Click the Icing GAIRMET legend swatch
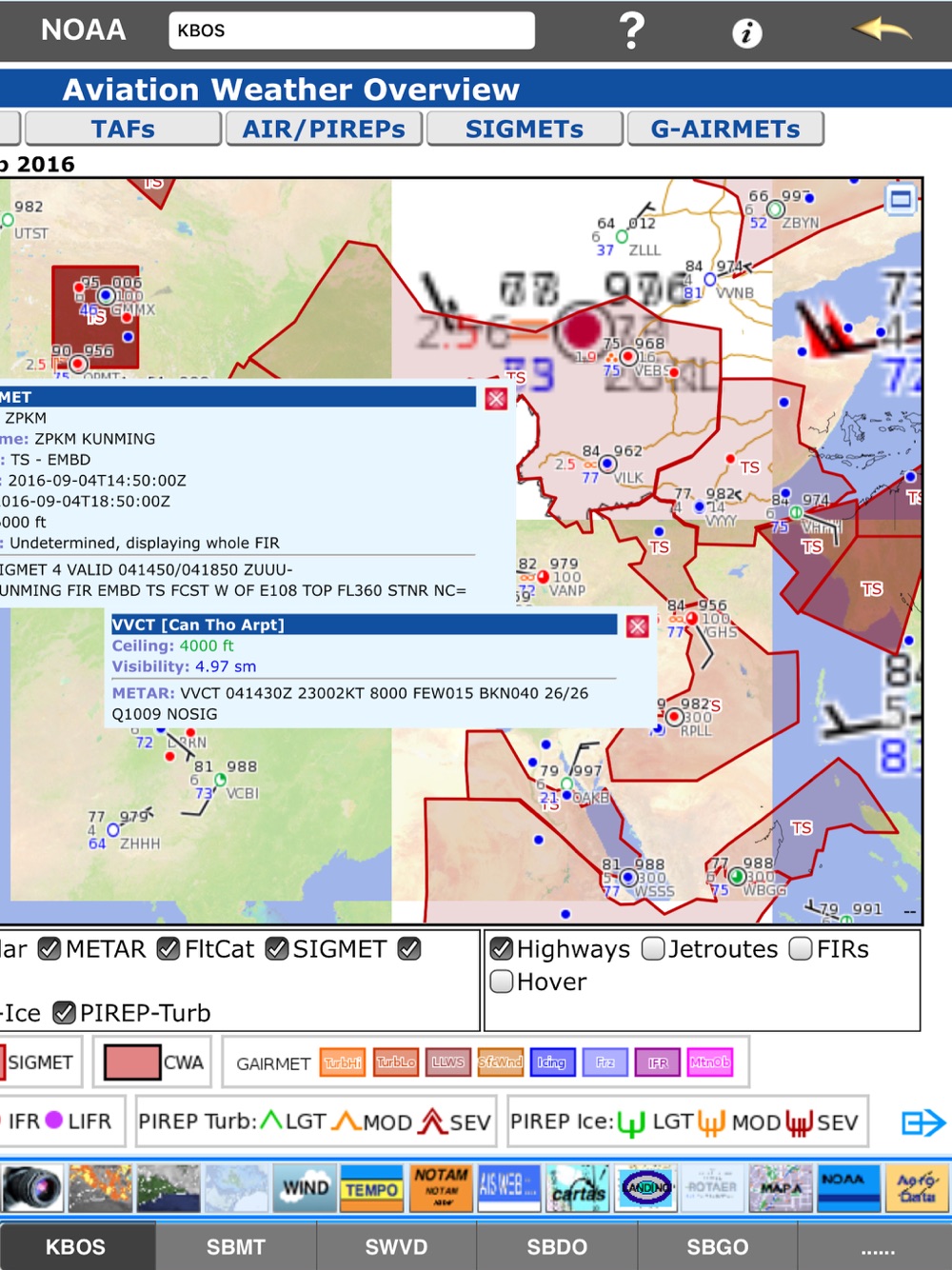952x1270 pixels. (x=552, y=1062)
